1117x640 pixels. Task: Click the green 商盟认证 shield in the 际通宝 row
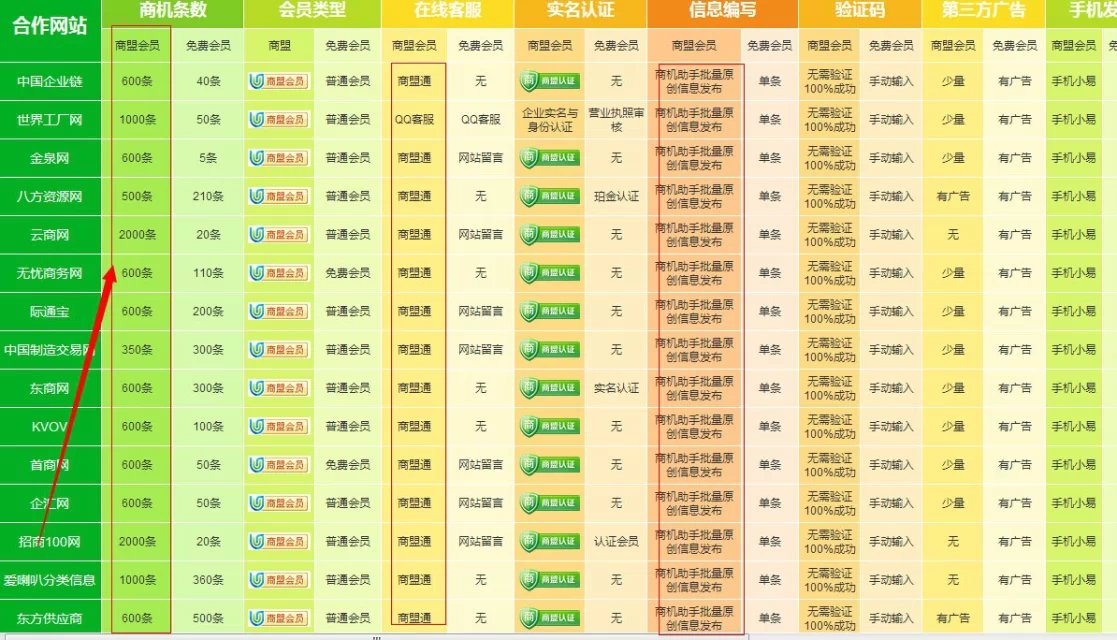click(x=549, y=311)
